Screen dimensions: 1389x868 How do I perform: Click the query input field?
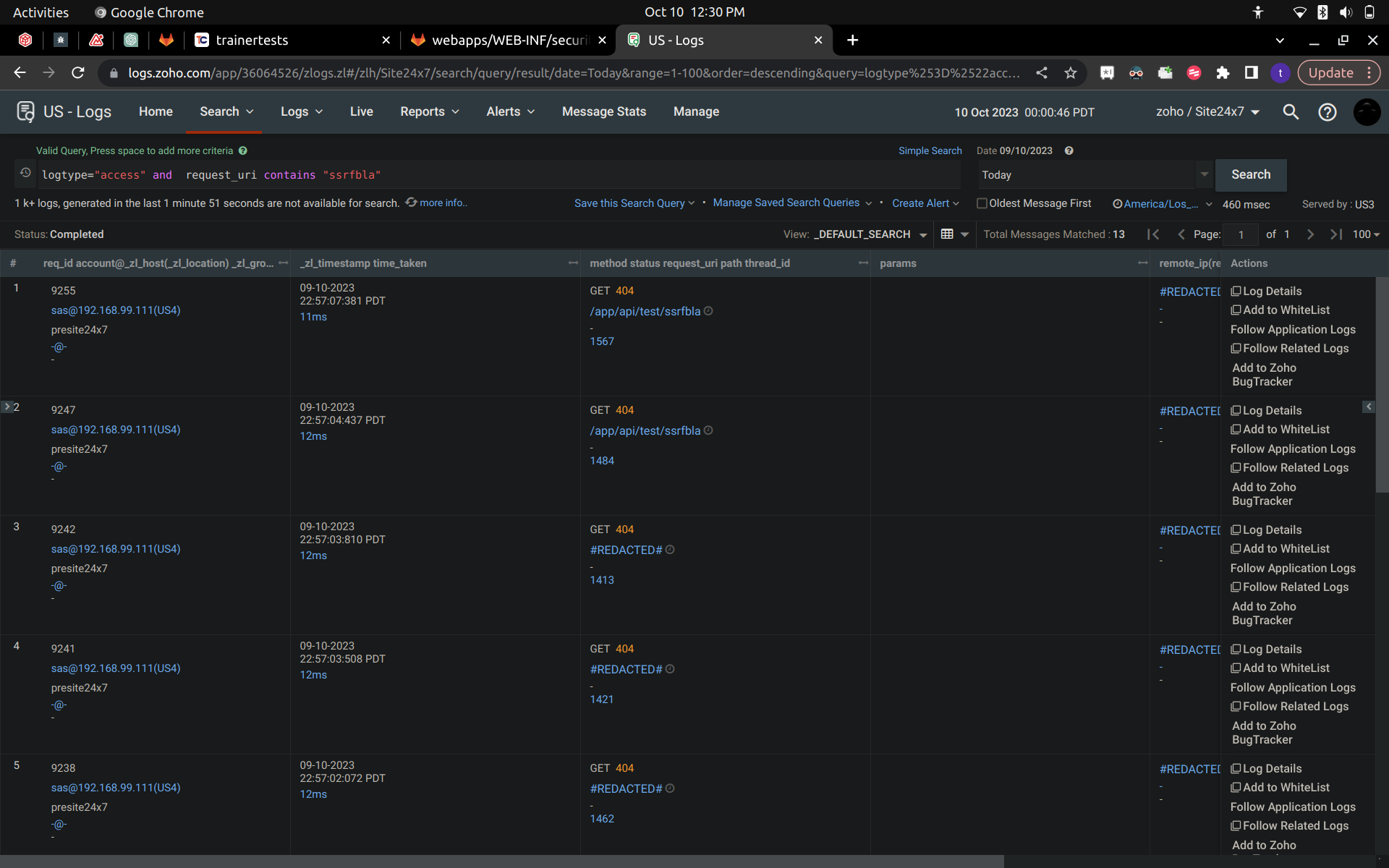[499, 175]
